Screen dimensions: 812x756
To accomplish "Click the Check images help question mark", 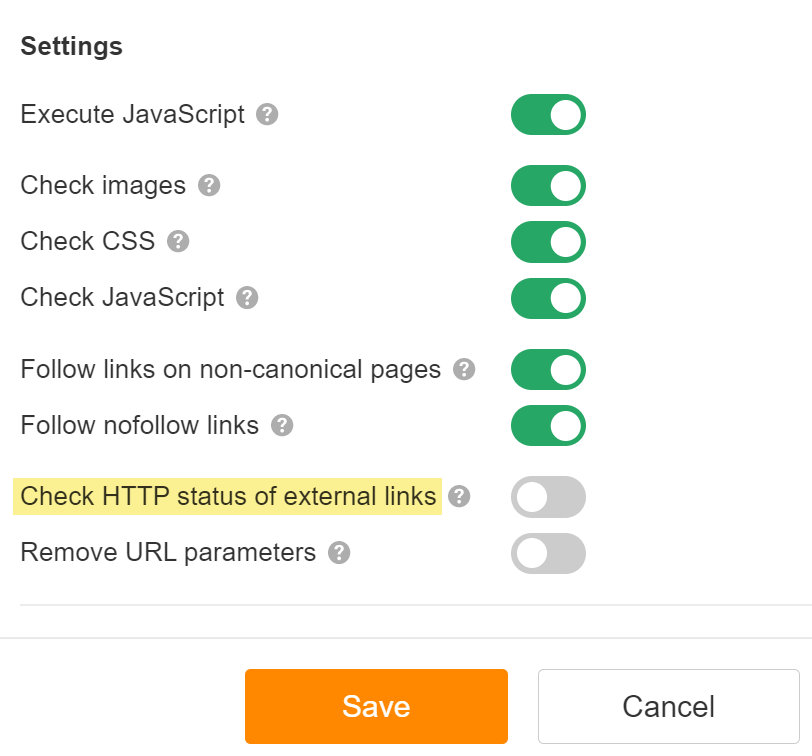I will [x=210, y=186].
